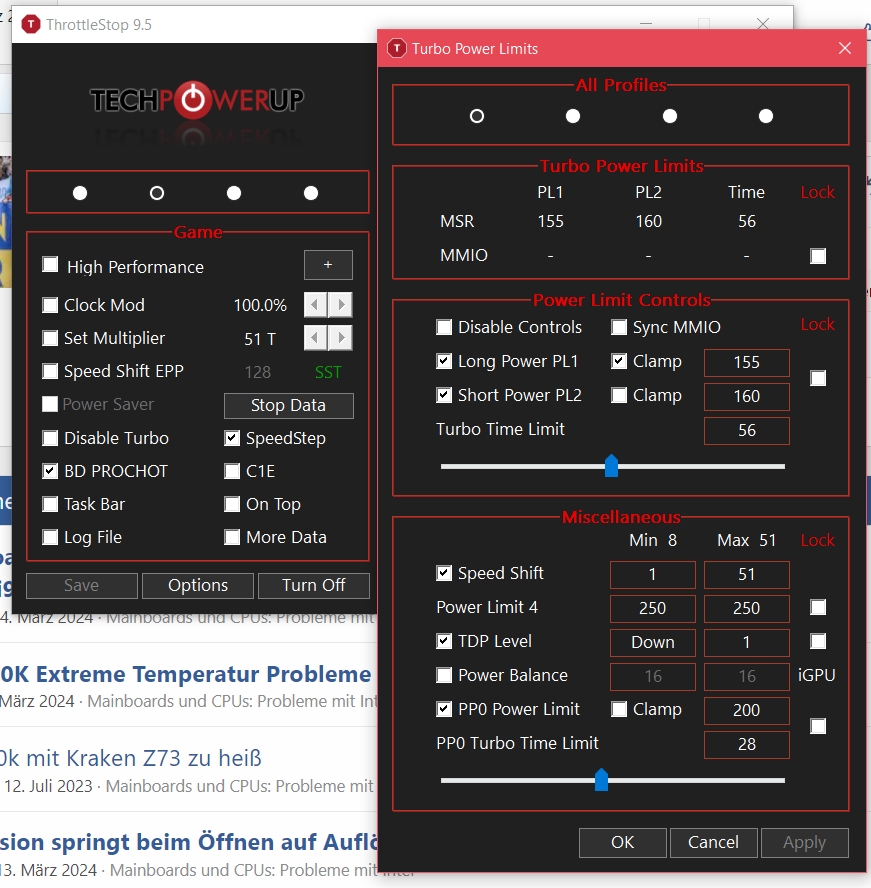This screenshot has width=871, height=888.
Task: Toggle TDP Level lock checkbox
Action: pos(818,641)
